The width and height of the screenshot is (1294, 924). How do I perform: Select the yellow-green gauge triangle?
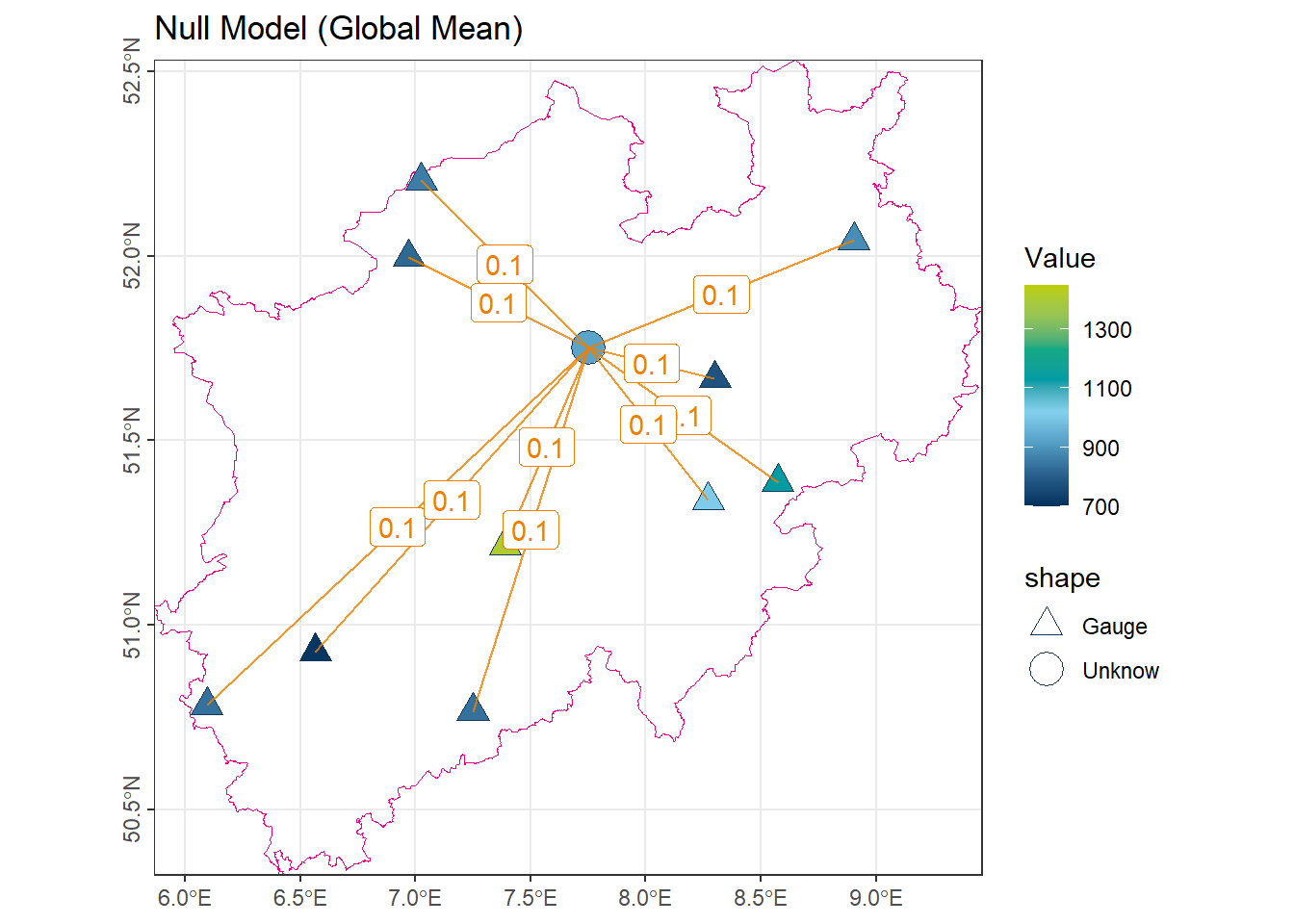tap(504, 545)
